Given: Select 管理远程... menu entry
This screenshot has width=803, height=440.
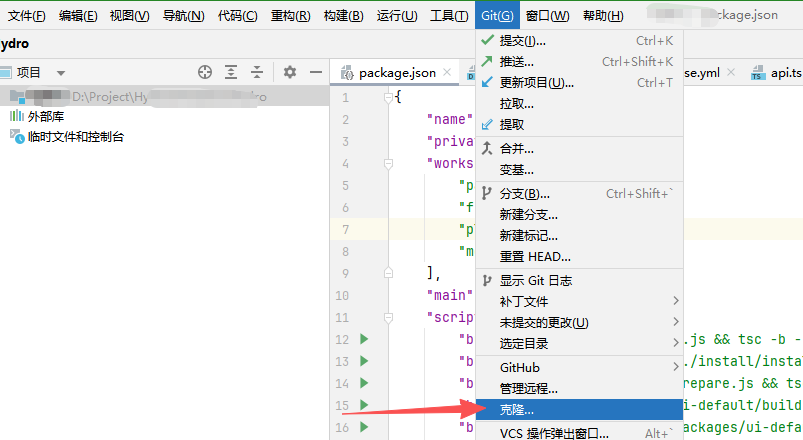Looking at the screenshot, I should pyautogui.click(x=579, y=389).
